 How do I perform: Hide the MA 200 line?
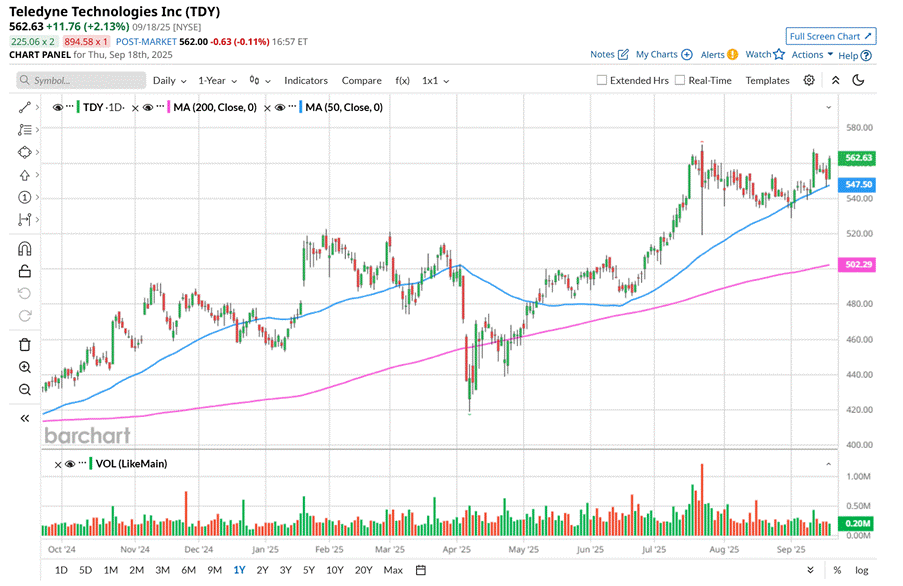click(x=148, y=108)
